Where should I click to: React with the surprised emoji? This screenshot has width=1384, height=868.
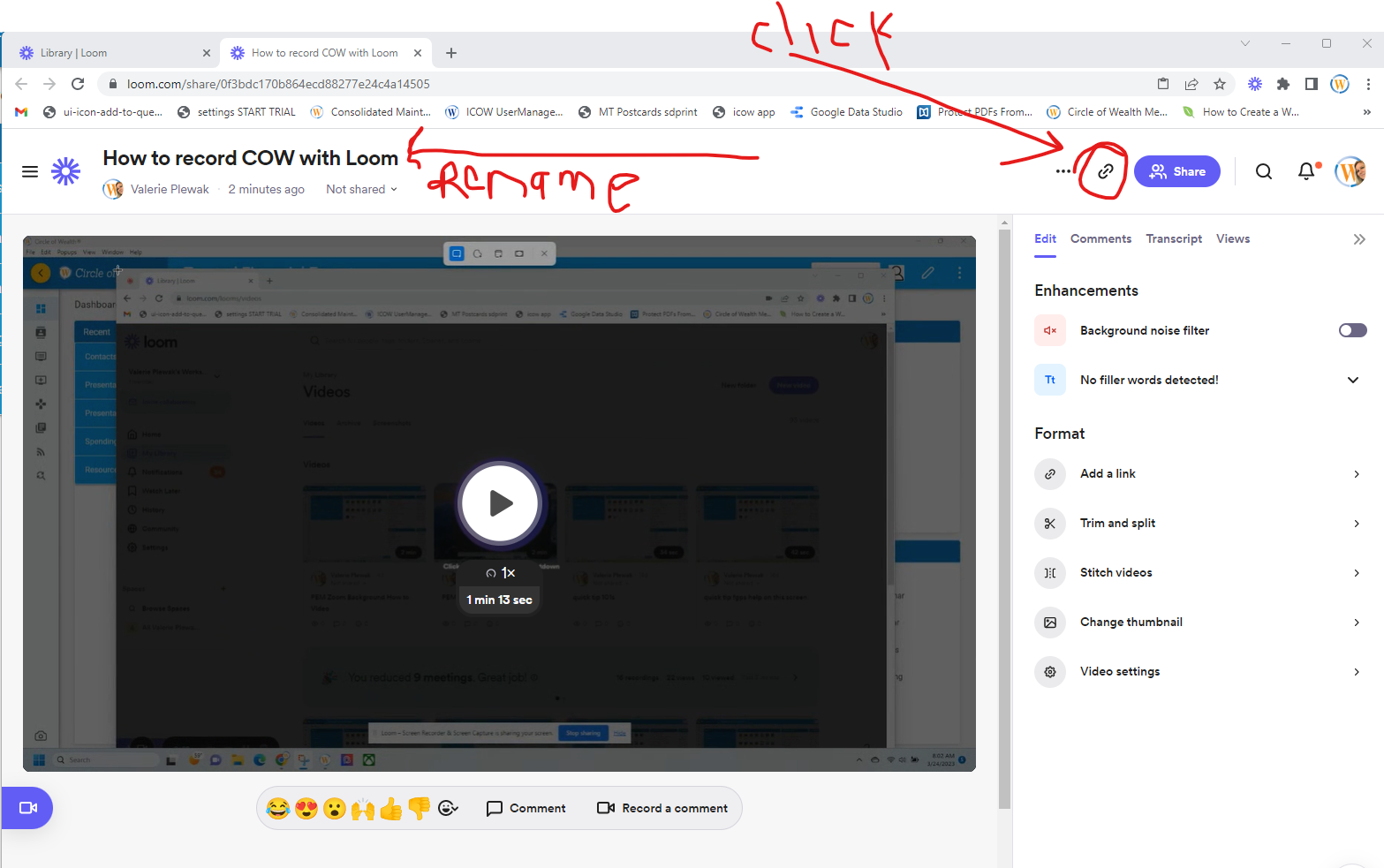pos(335,808)
